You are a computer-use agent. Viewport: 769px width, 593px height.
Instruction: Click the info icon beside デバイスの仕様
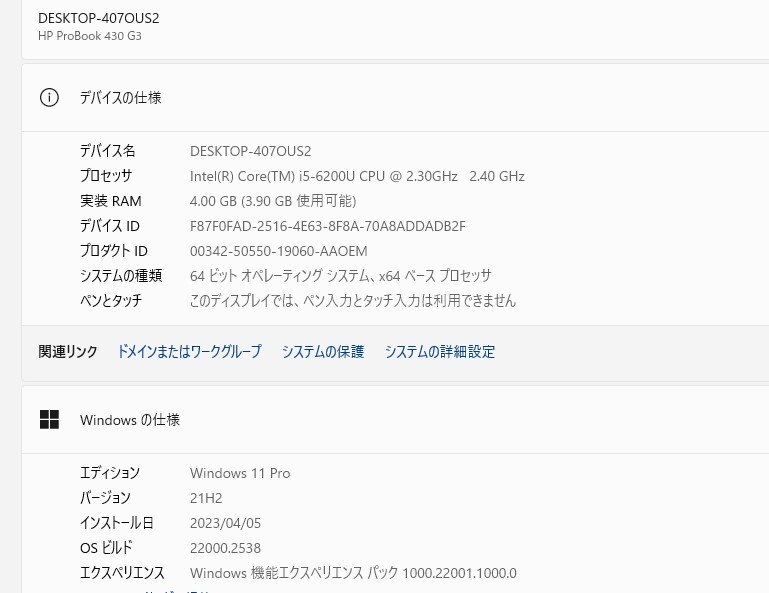point(49,98)
